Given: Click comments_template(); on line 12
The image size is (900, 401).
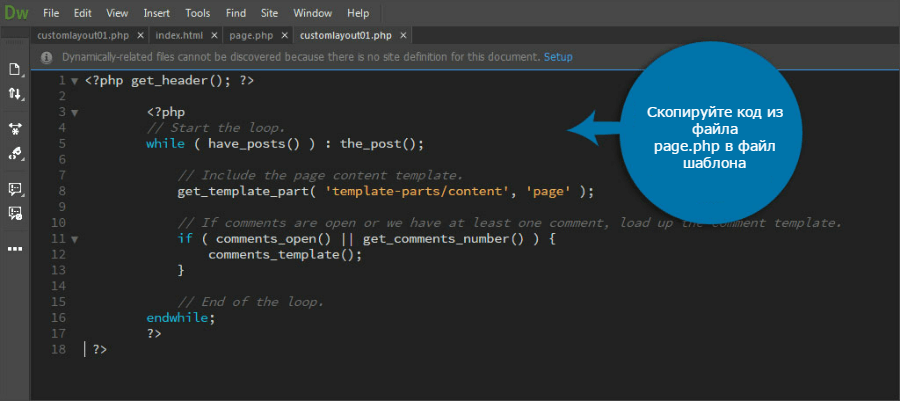Looking at the screenshot, I should [285, 254].
